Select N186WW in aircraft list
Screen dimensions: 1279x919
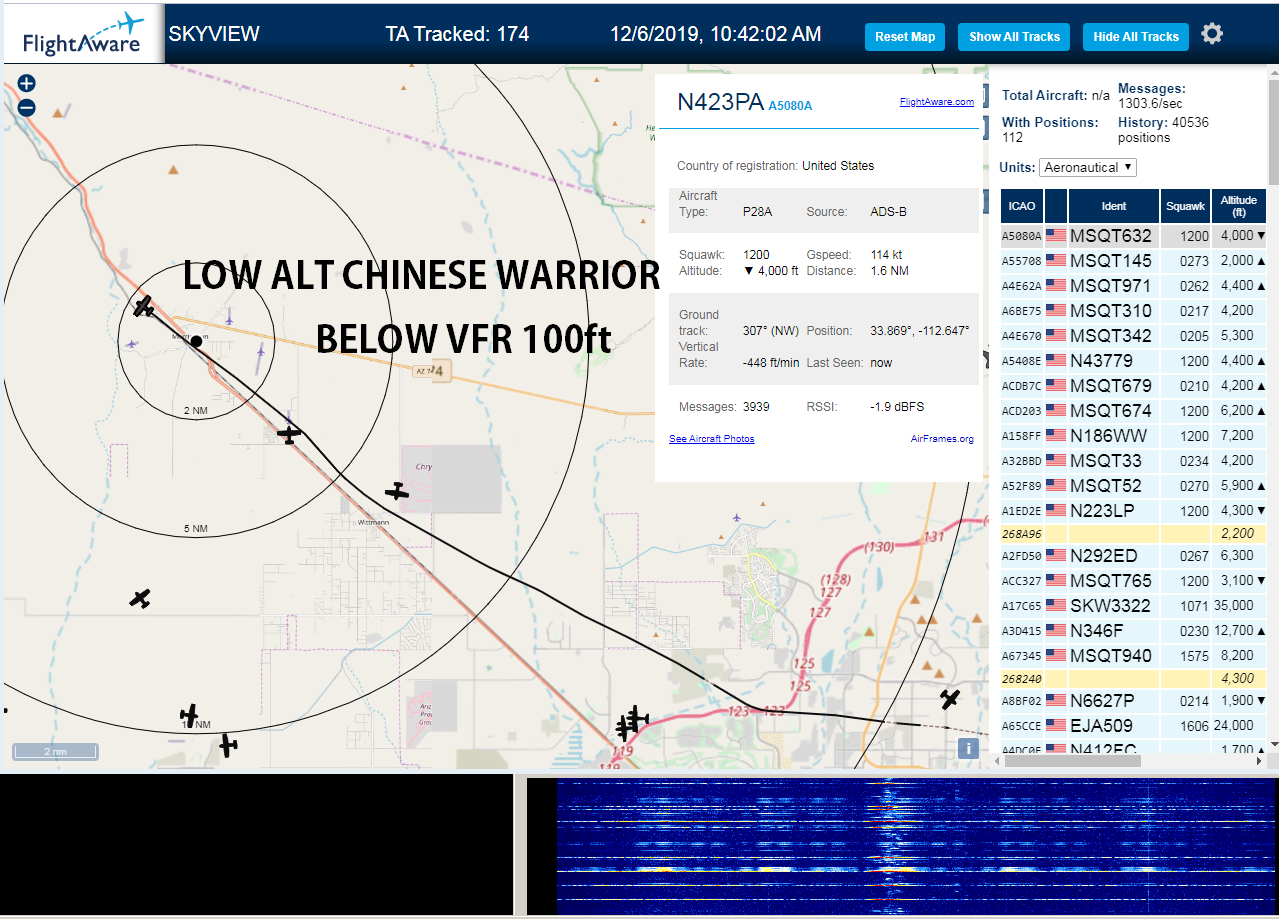coord(1134,436)
